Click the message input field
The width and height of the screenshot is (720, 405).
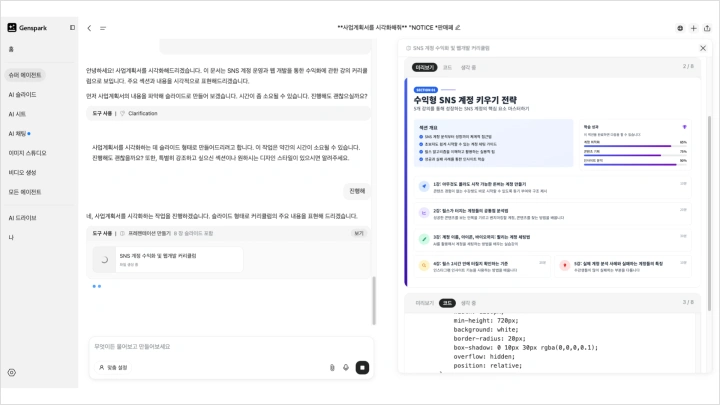[228, 346]
